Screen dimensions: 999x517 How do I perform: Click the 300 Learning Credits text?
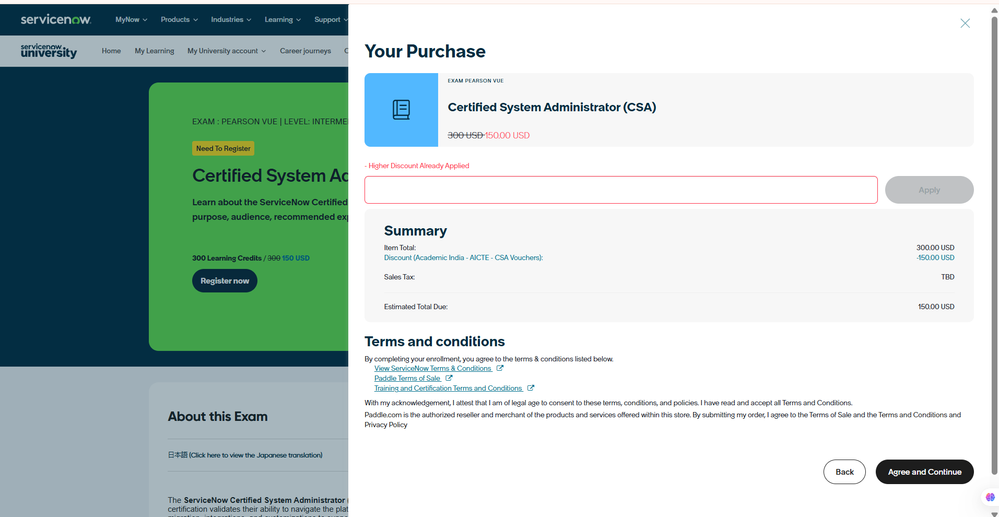coord(227,258)
